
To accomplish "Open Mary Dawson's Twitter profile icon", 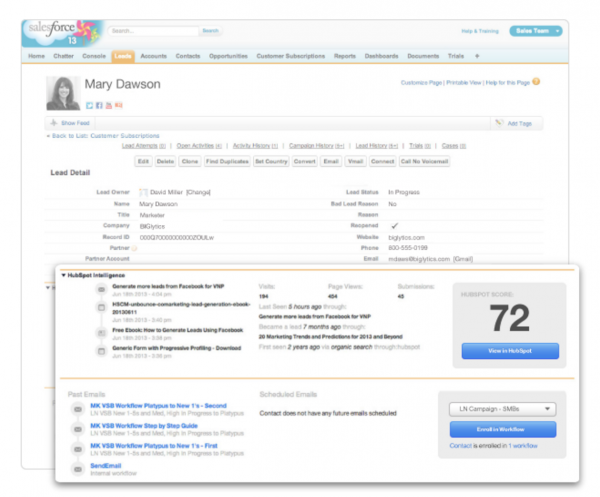I will (89, 106).
